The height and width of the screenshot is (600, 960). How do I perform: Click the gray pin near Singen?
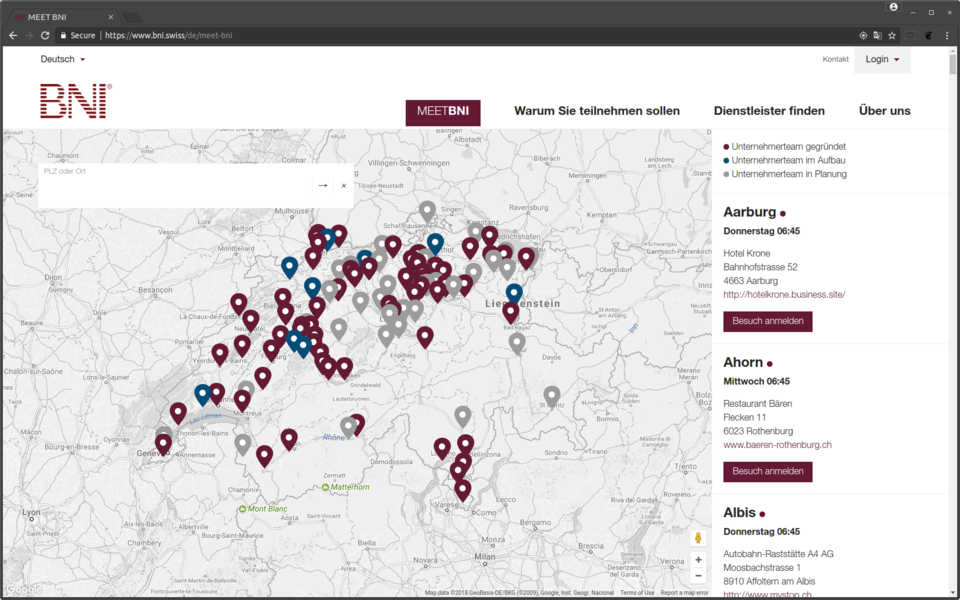tap(427, 212)
